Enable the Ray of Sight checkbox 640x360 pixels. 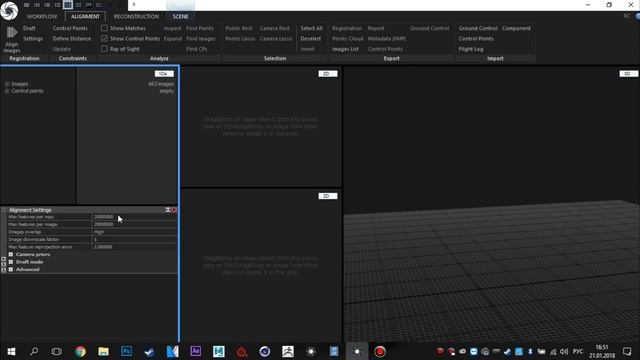coord(104,49)
